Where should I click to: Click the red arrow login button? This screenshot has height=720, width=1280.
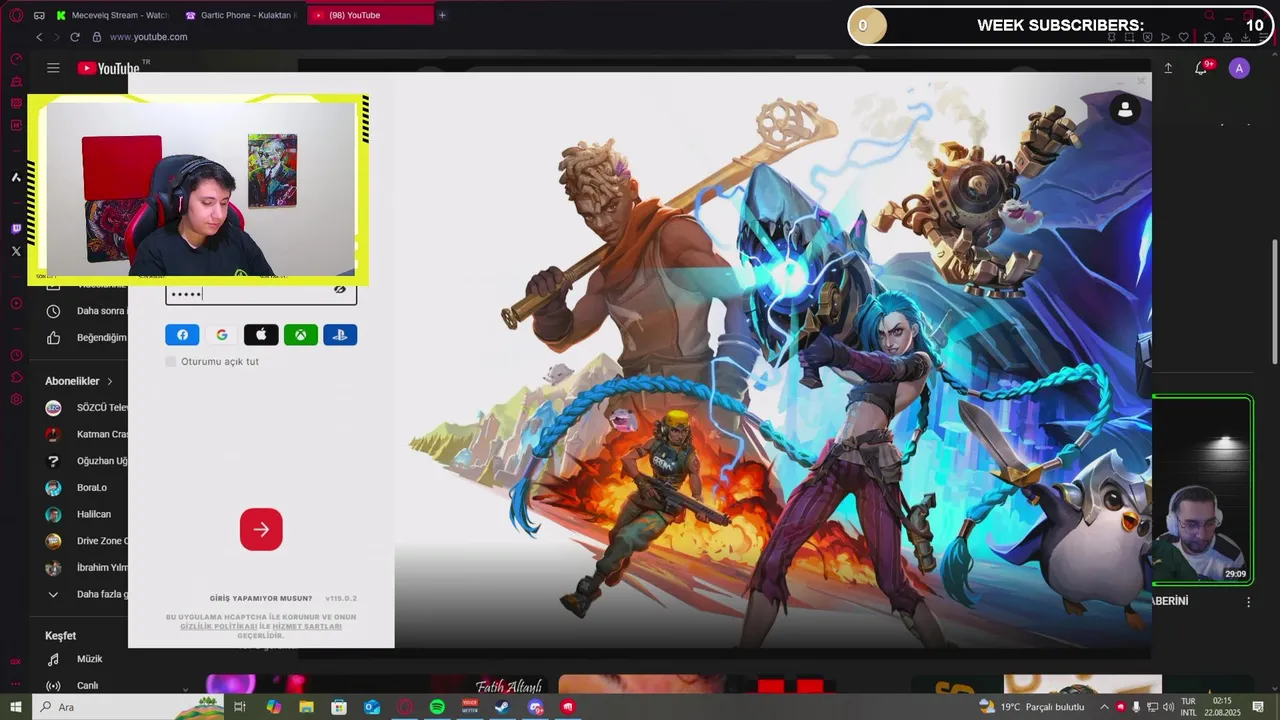pyautogui.click(x=261, y=529)
